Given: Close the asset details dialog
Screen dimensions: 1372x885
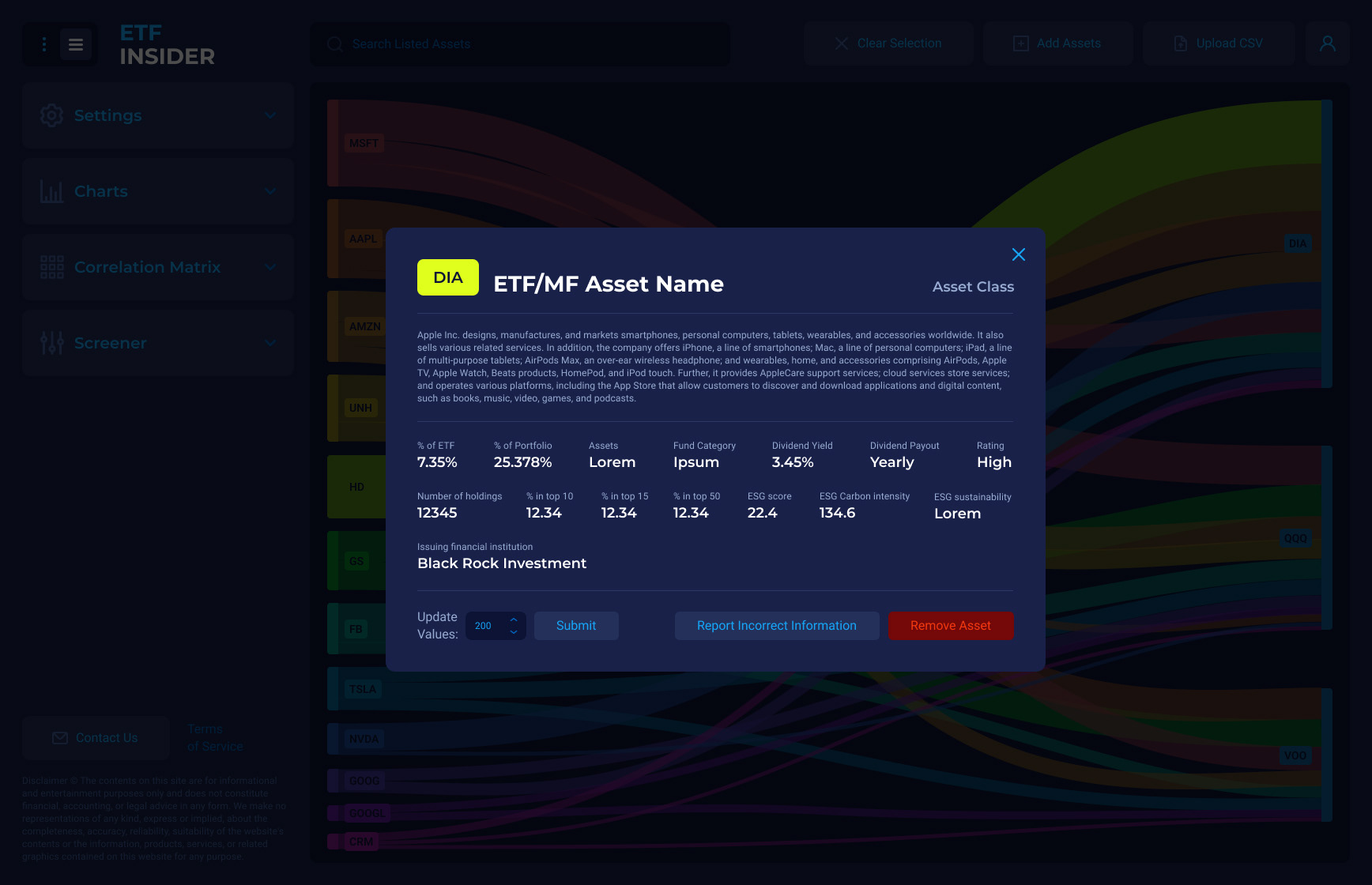Looking at the screenshot, I should pyautogui.click(x=1018, y=254).
